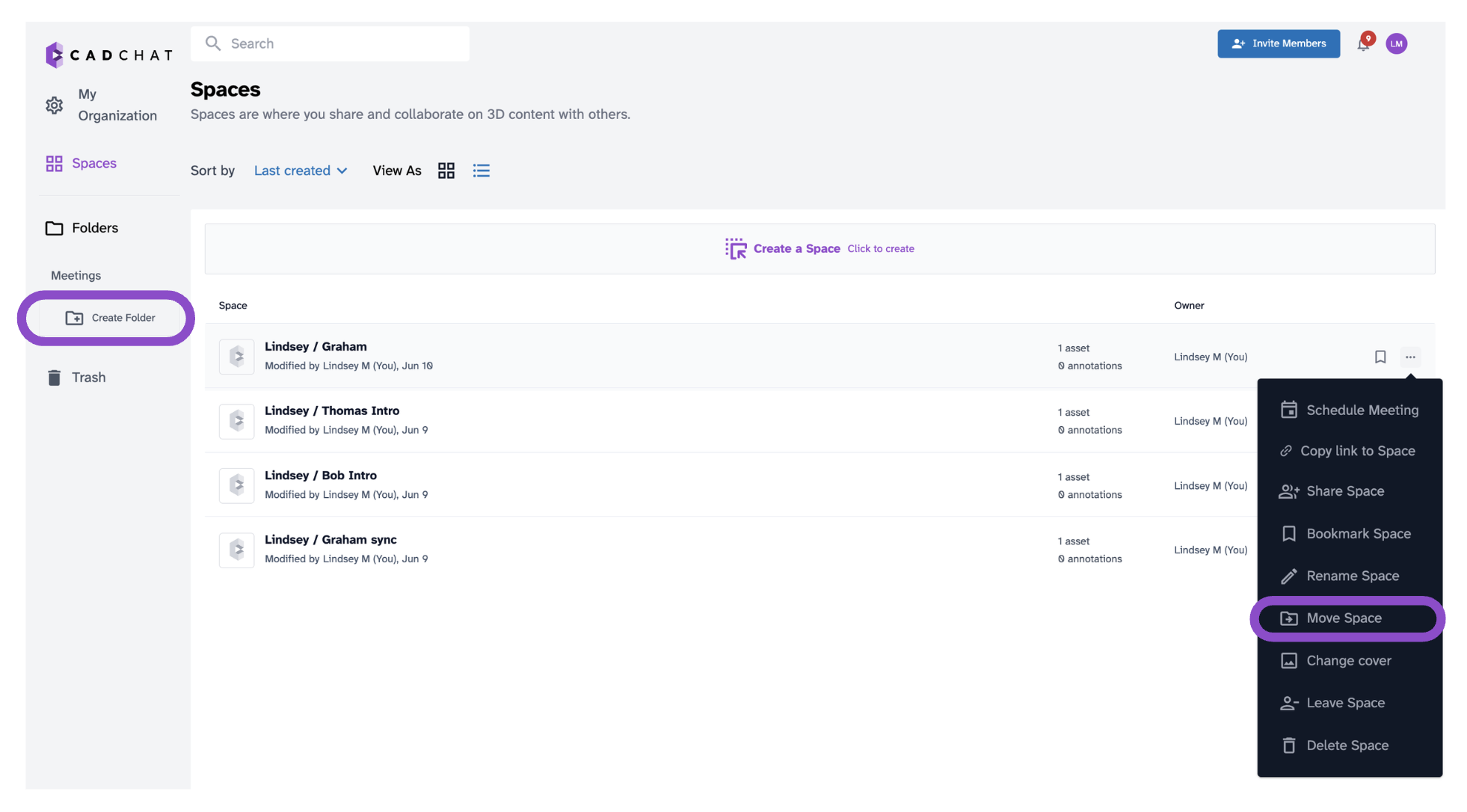Screen dimensions: 1467x812
Task: Open the Last created sort dropdown
Action: 301,170
